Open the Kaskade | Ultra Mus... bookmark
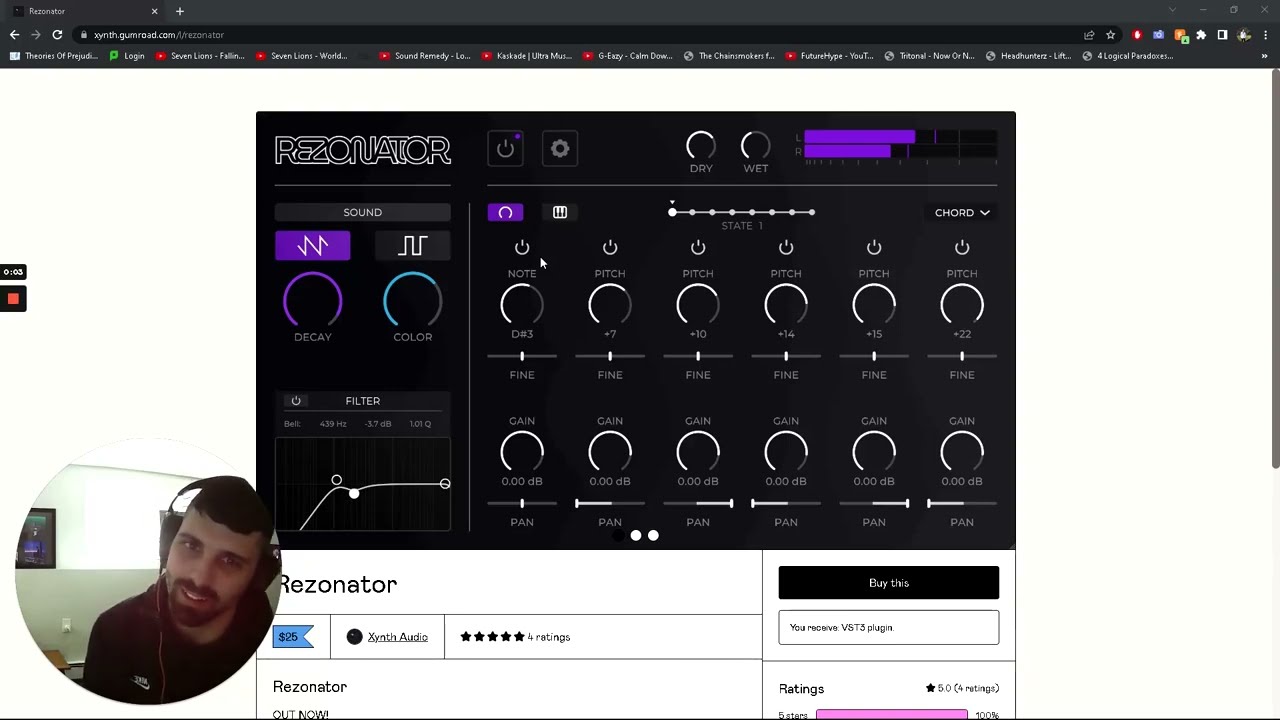Viewport: 1280px width, 720px height. 527,56
